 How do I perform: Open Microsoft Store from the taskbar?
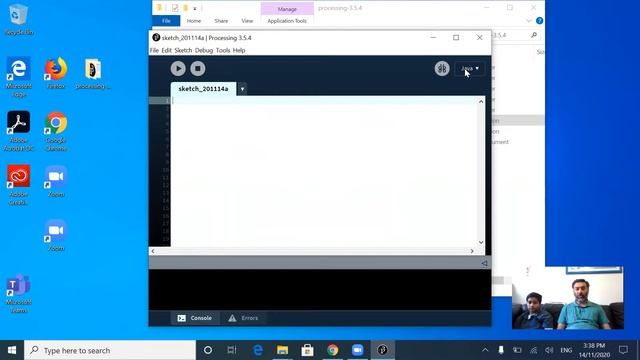(x=307, y=350)
